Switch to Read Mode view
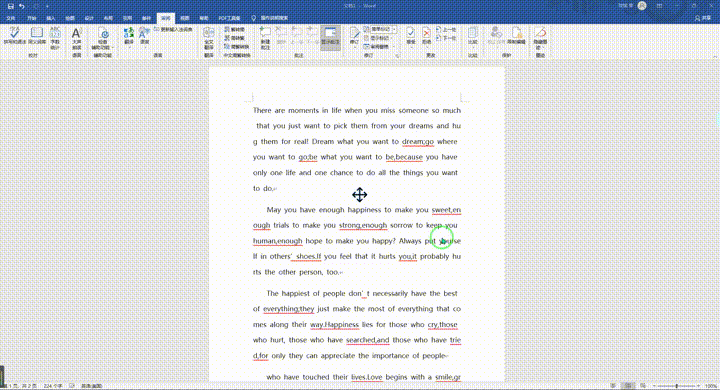Screen dimensions: 720x390 click(x=613, y=386)
